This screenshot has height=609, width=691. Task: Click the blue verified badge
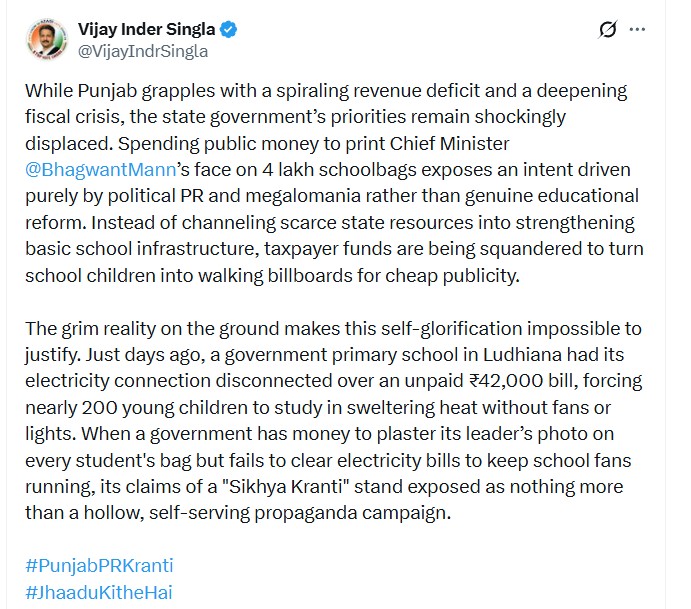(x=229, y=30)
